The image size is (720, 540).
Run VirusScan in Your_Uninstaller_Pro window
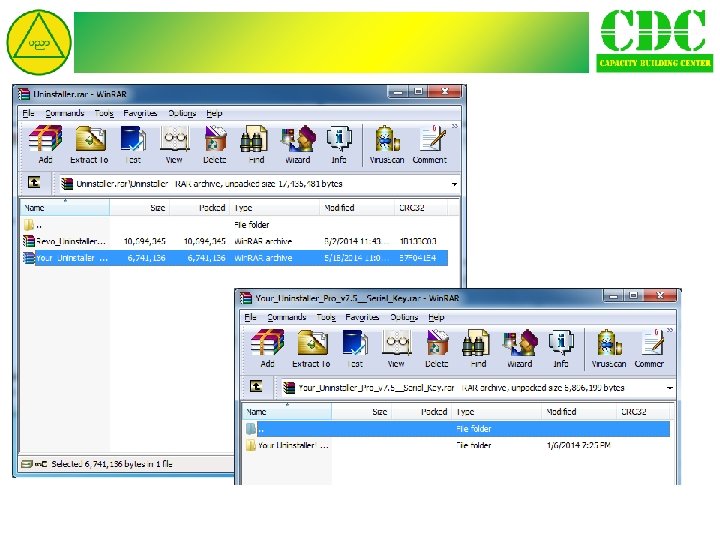point(609,349)
